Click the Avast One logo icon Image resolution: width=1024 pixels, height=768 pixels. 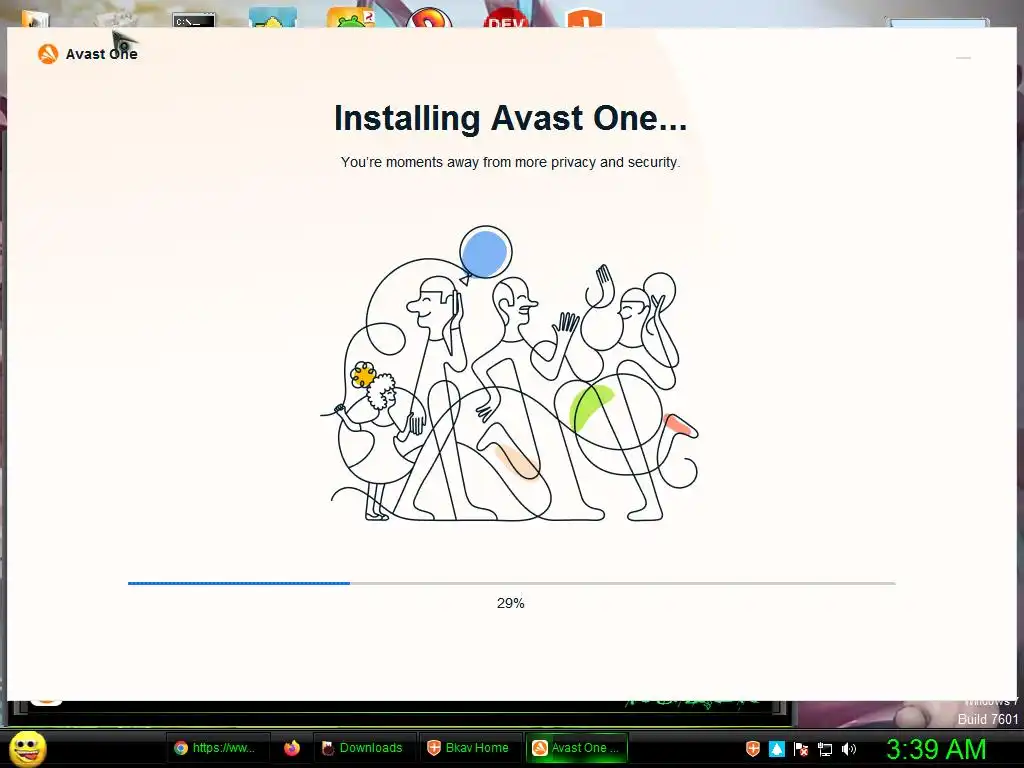pos(48,54)
